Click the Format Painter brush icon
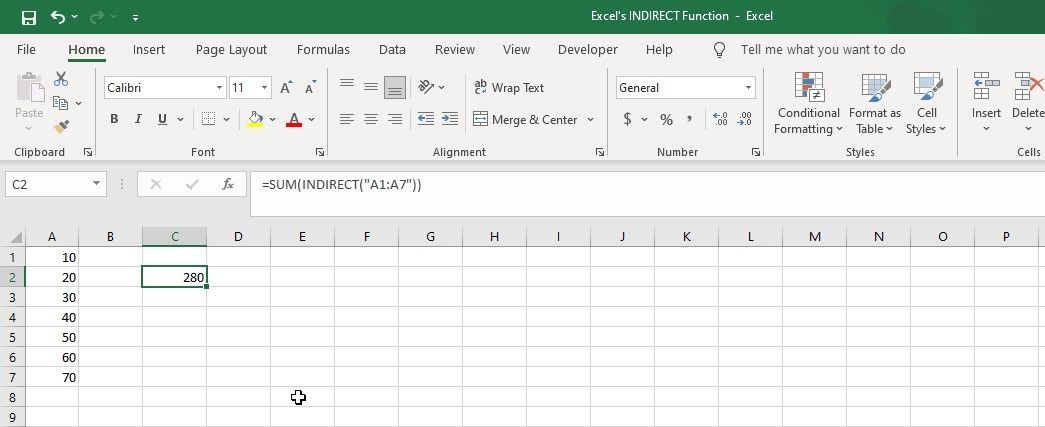Image resolution: width=1045 pixels, height=427 pixels. pyautogui.click(x=61, y=126)
